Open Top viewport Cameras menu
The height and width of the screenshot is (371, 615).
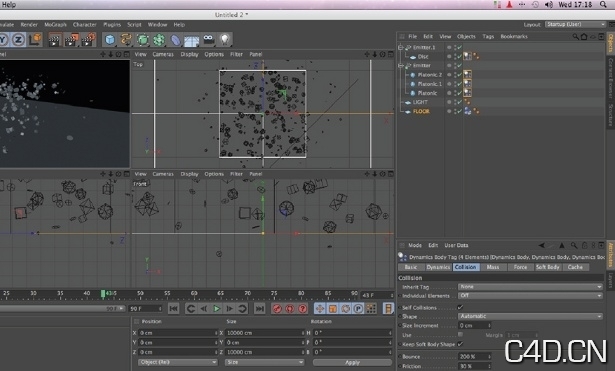163,54
